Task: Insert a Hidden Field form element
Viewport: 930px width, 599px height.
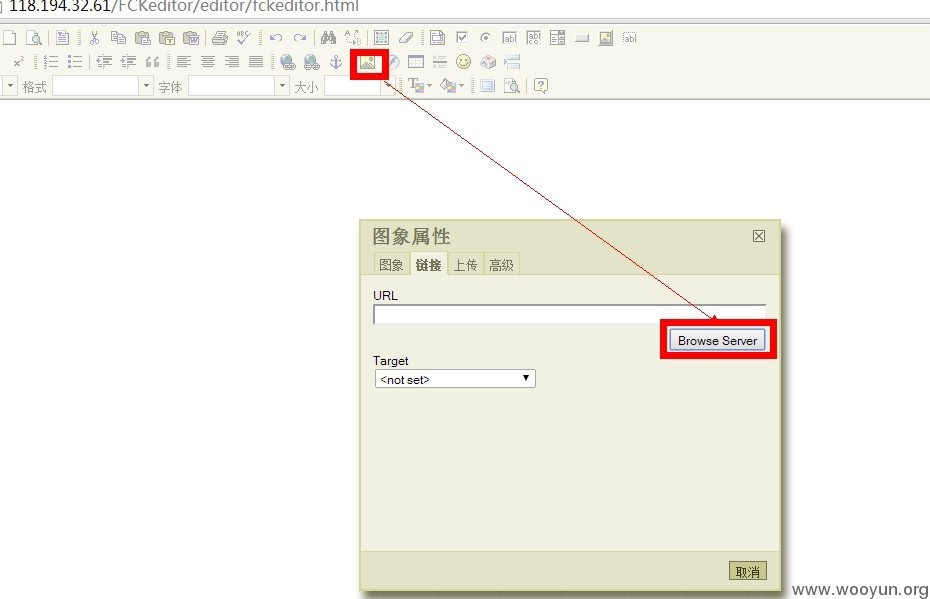Action: (x=629, y=38)
